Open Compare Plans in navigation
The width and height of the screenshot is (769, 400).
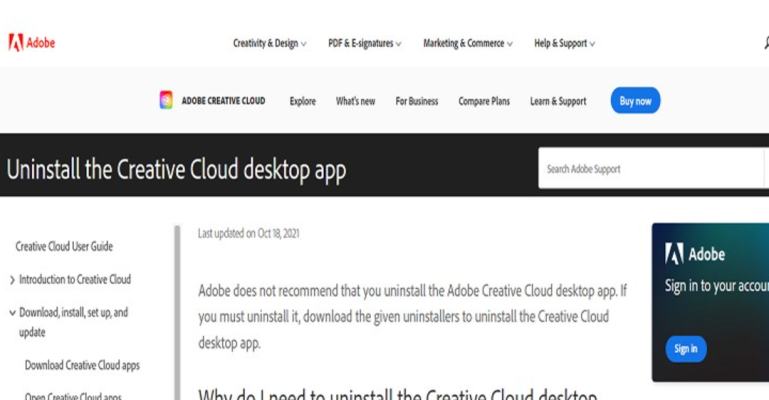pos(484,101)
